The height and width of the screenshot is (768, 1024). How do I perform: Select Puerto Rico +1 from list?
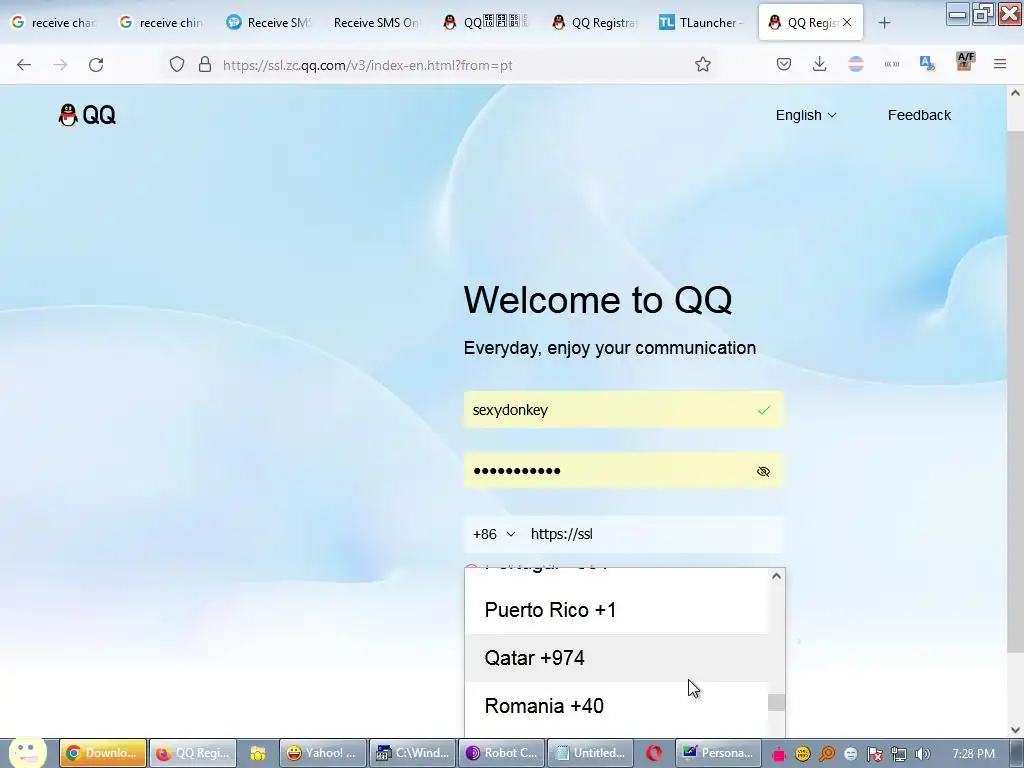(616, 610)
